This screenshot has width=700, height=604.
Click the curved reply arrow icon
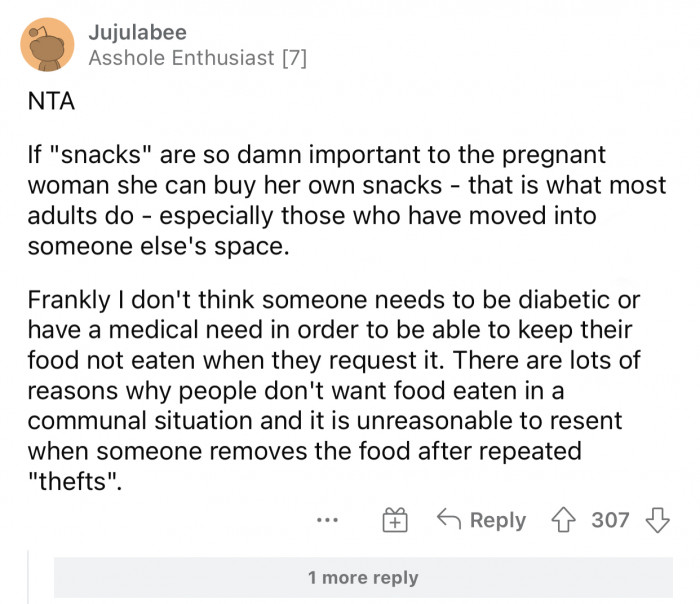click(x=448, y=520)
